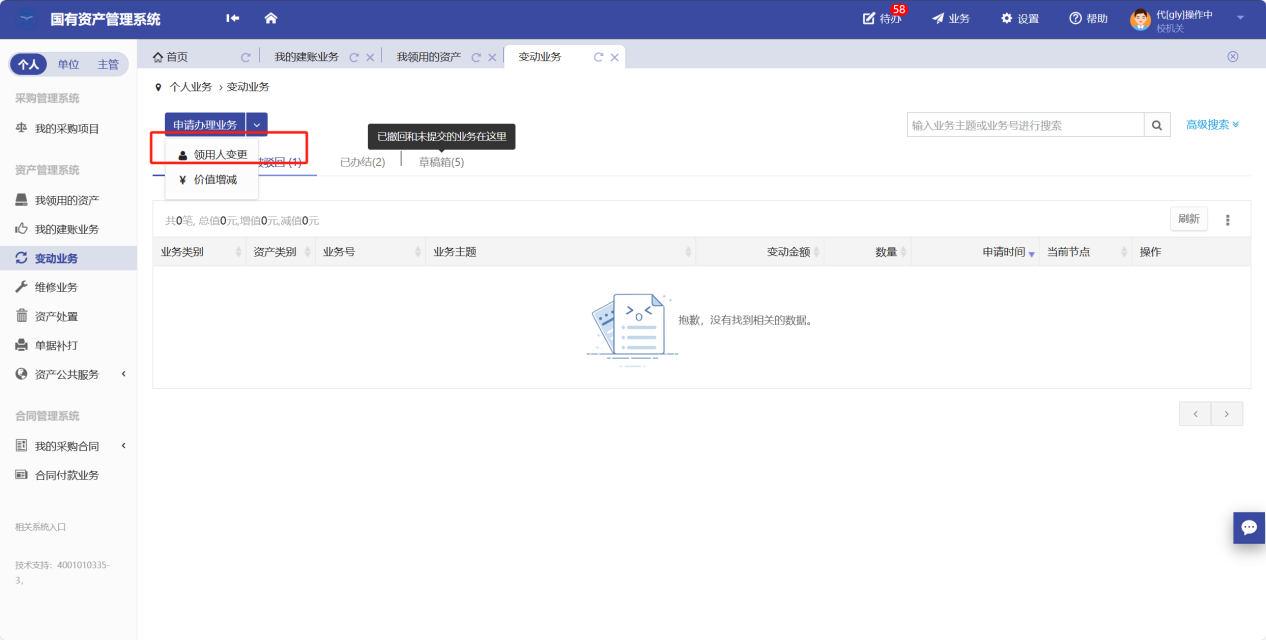Reload the 我领用的资产 tab
This screenshot has height=640, width=1266.
(x=476, y=58)
